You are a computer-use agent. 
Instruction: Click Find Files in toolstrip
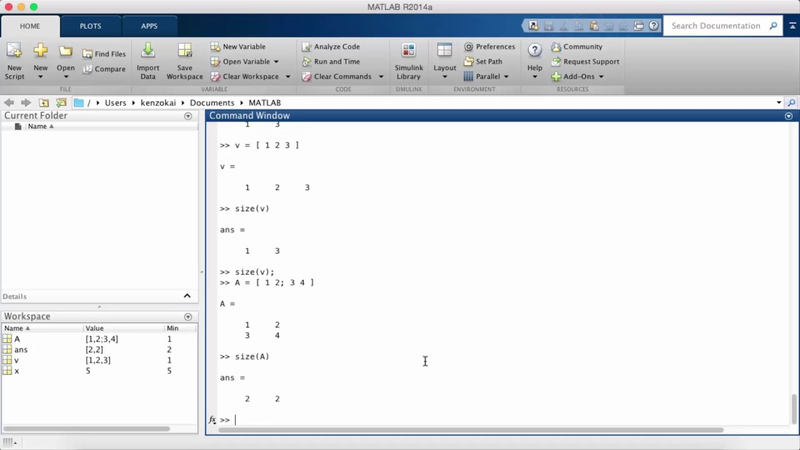click(104, 54)
